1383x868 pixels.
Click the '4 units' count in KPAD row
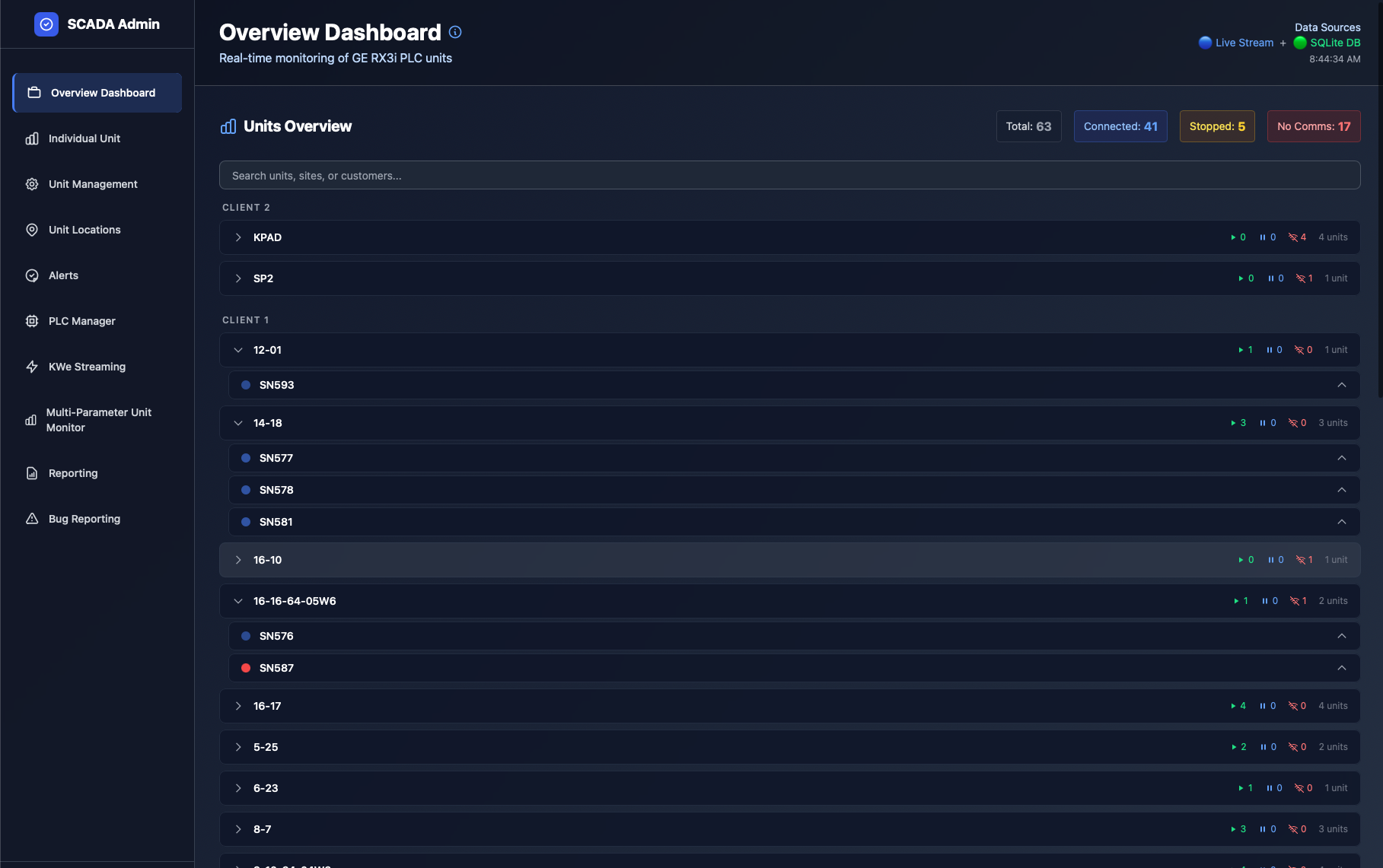click(1333, 237)
